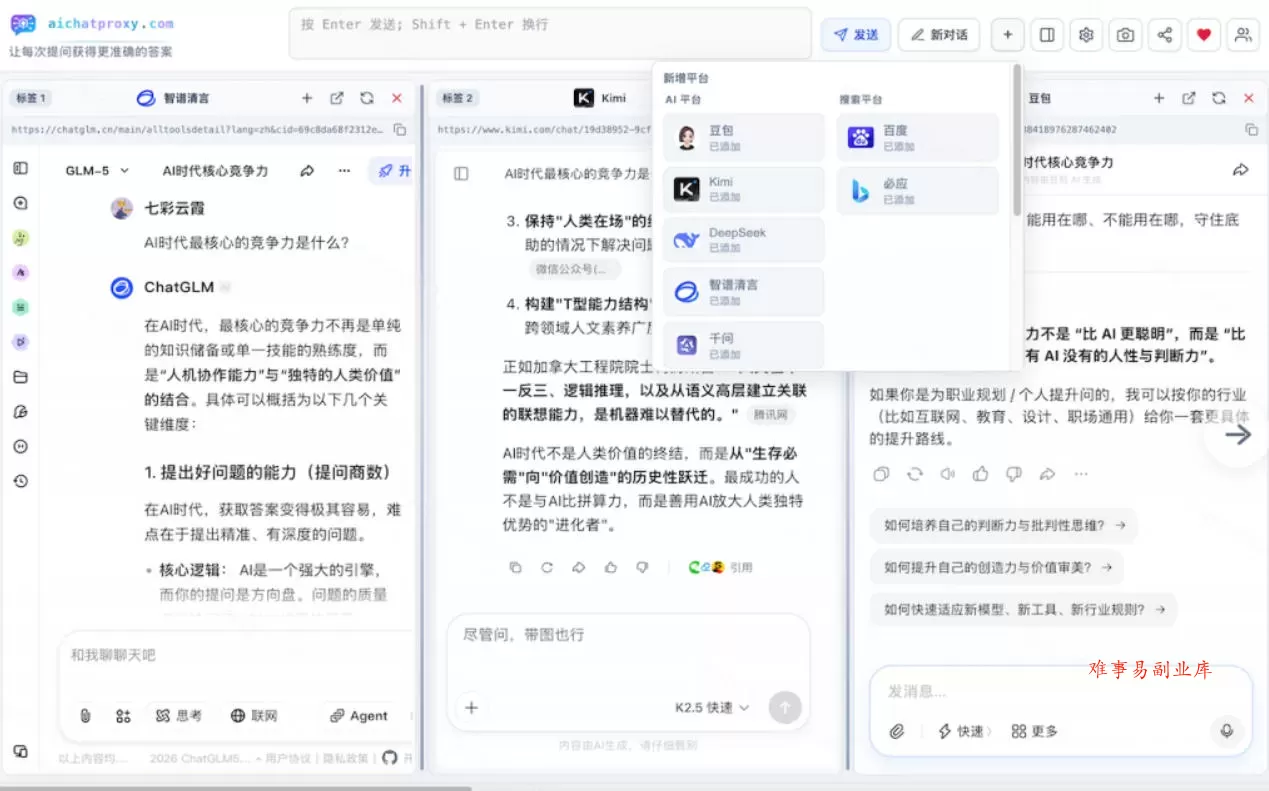Click Kimi's round send arrow button
The image size is (1269, 791).
(x=785, y=707)
